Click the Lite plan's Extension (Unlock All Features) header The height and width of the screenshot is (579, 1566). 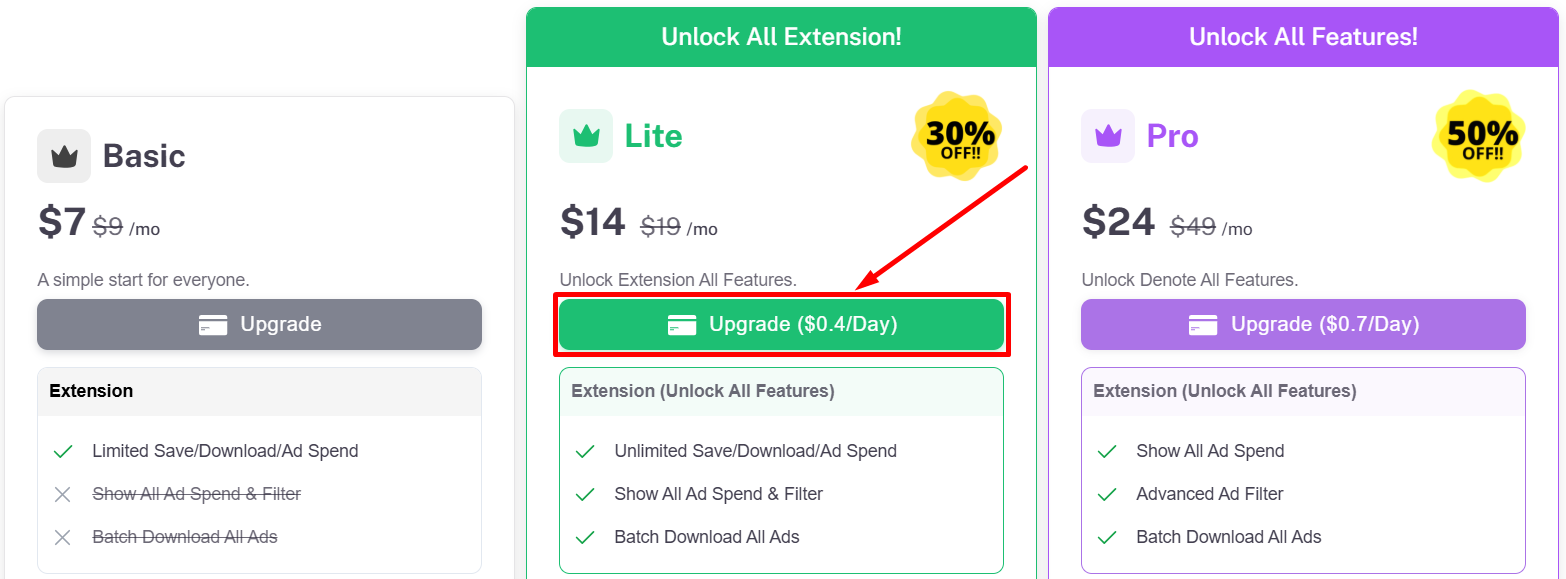click(702, 391)
